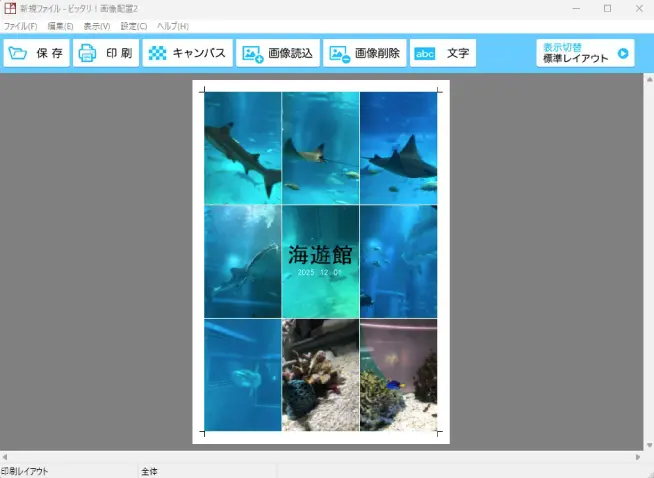
Task: Click the horizontal scrollbar right arrow
Action: pos(637,457)
